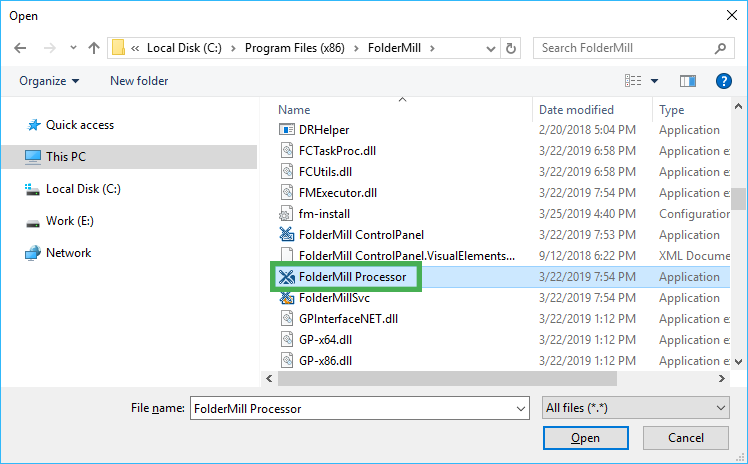The height and width of the screenshot is (464, 748).
Task: Open the Organize menu
Action: click(49, 81)
